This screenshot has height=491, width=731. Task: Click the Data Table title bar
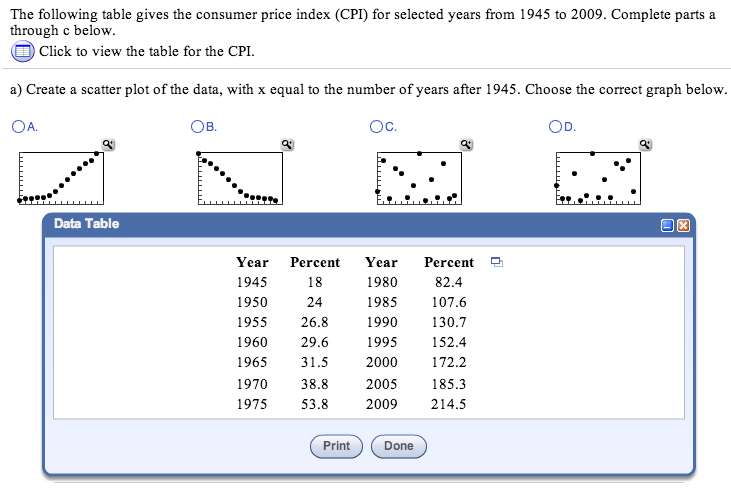coord(350,224)
